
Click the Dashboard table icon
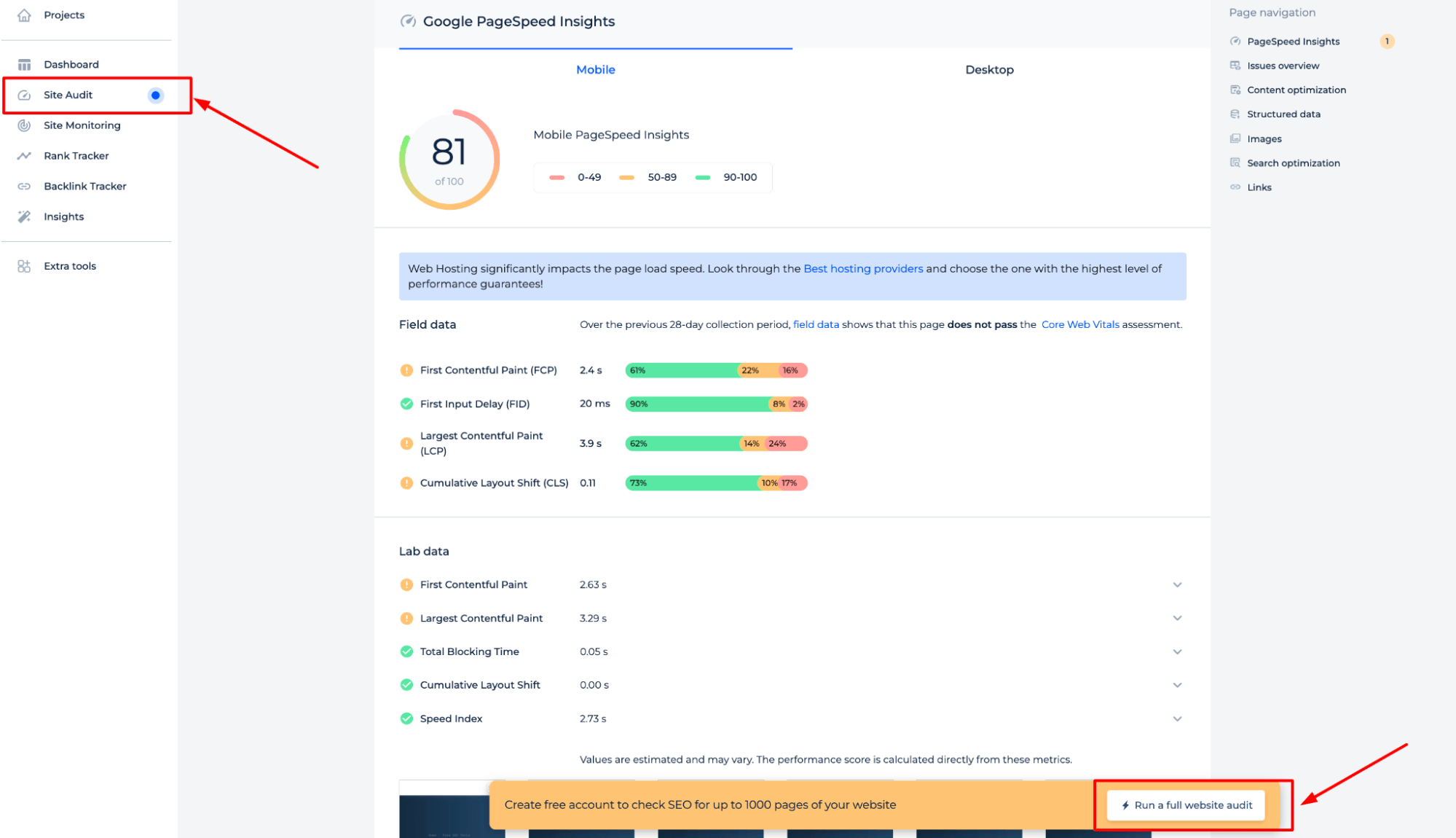click(x=24, y=65)
